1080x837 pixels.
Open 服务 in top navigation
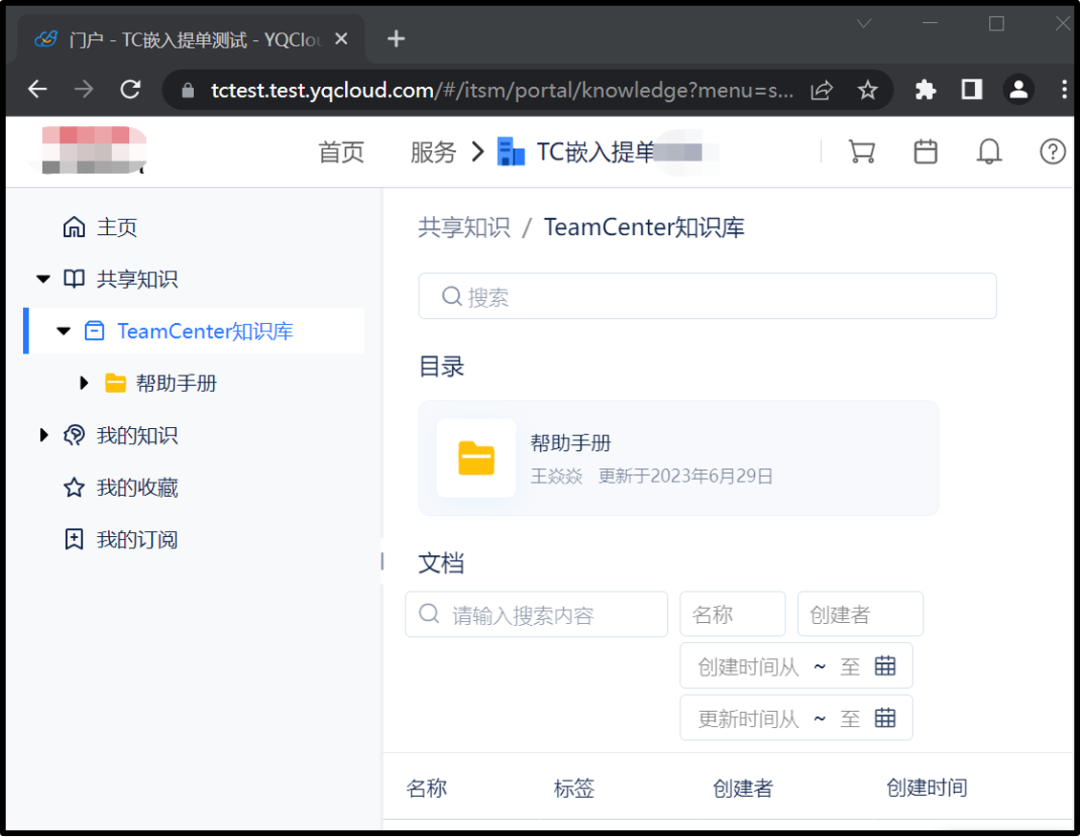(433, 152)
